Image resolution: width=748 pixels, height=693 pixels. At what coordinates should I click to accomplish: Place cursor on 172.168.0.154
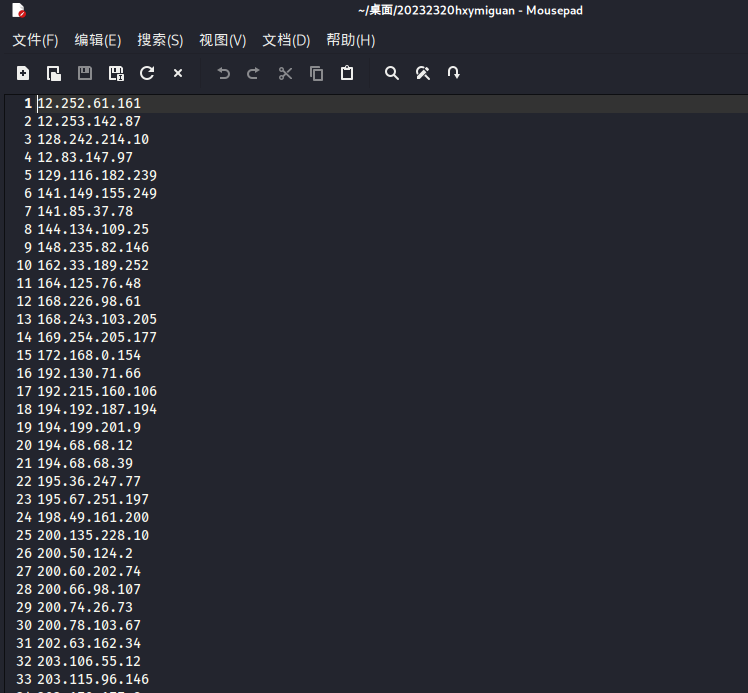[89, 355]
